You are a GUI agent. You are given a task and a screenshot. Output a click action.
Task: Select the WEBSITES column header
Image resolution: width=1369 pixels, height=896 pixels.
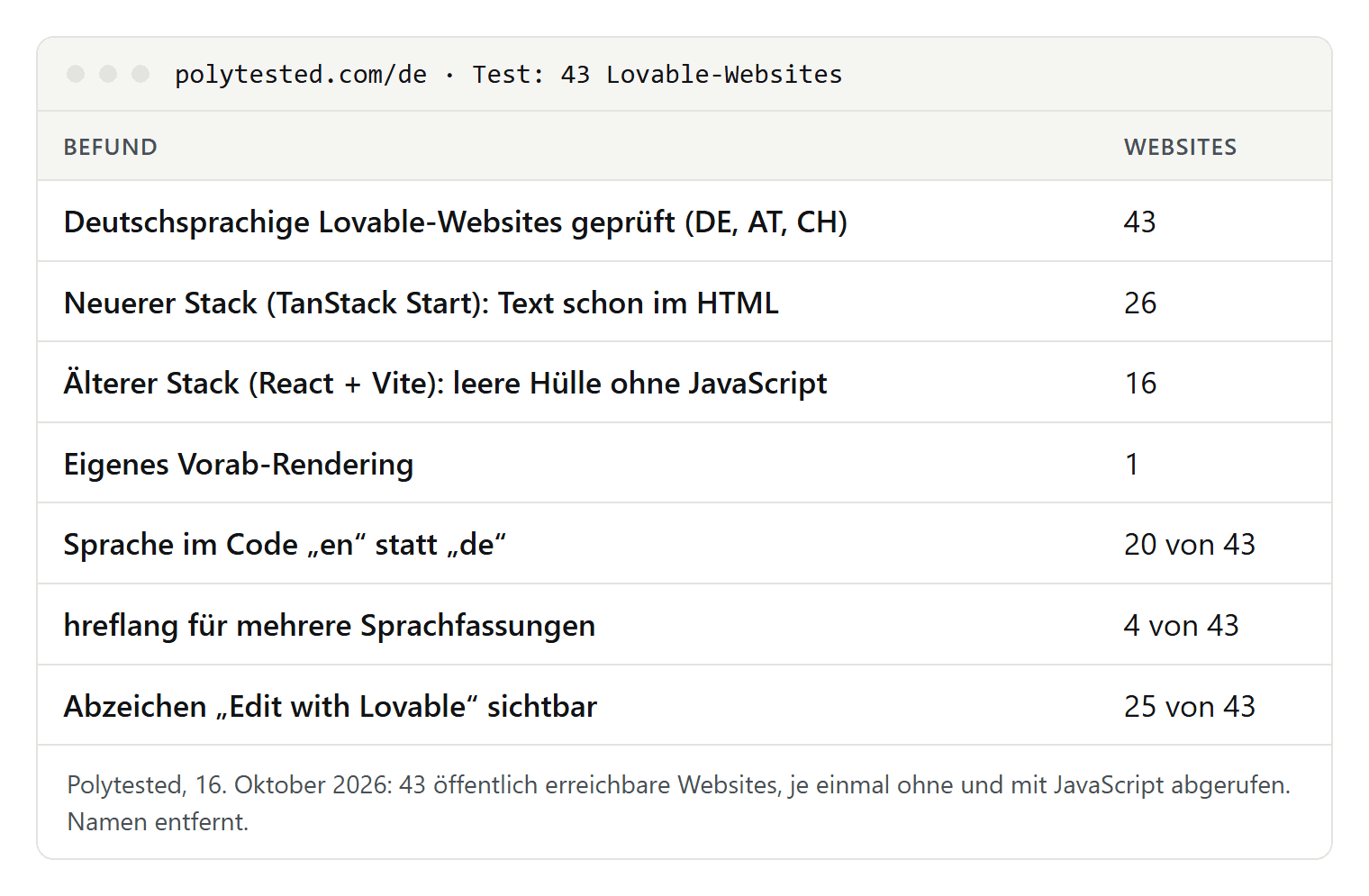pos(1180,147)
